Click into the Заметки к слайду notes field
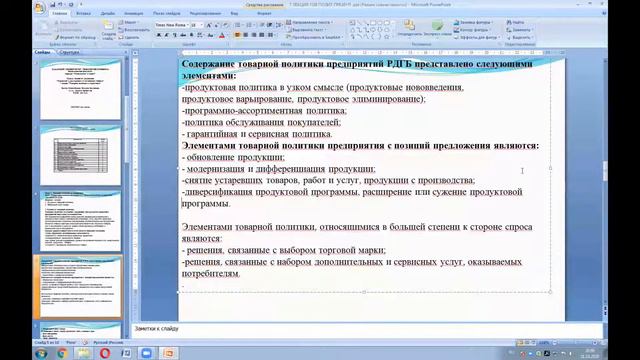 (x=367, y=330)
